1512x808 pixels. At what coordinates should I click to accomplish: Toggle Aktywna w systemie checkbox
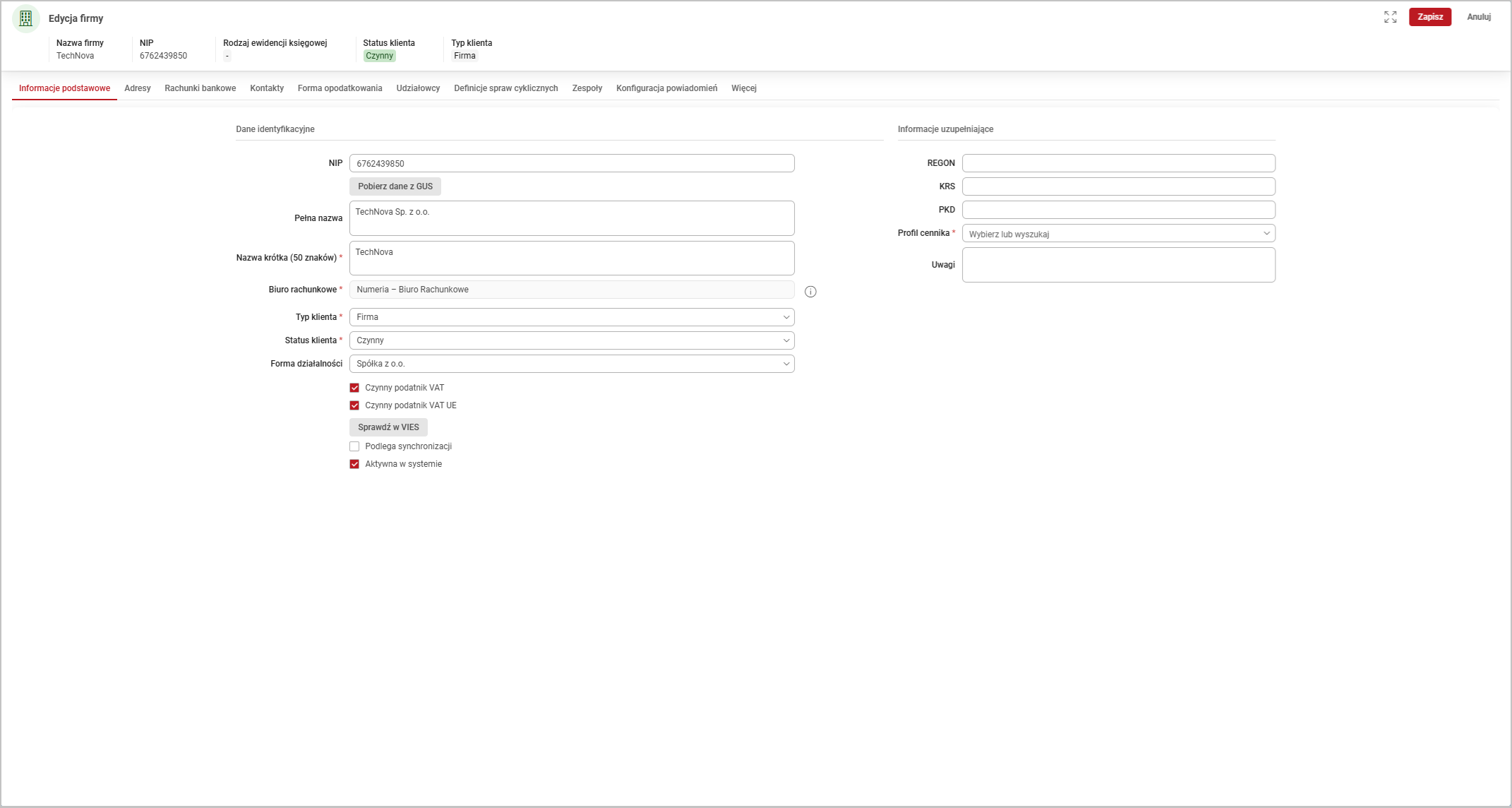click(354, 464)
